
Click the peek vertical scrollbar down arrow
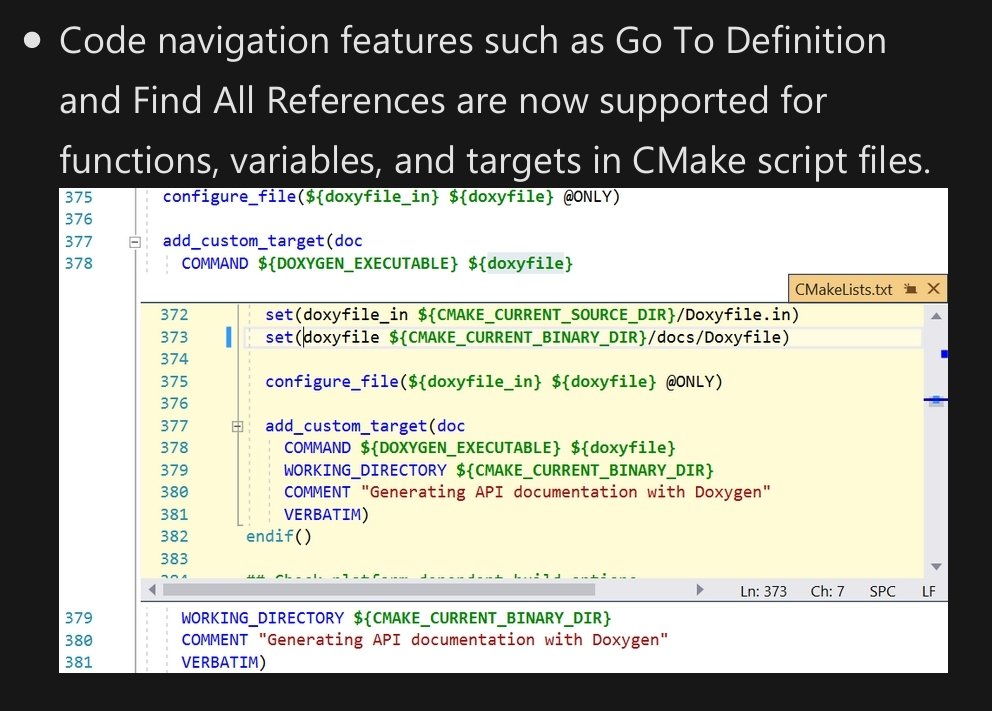936,566
